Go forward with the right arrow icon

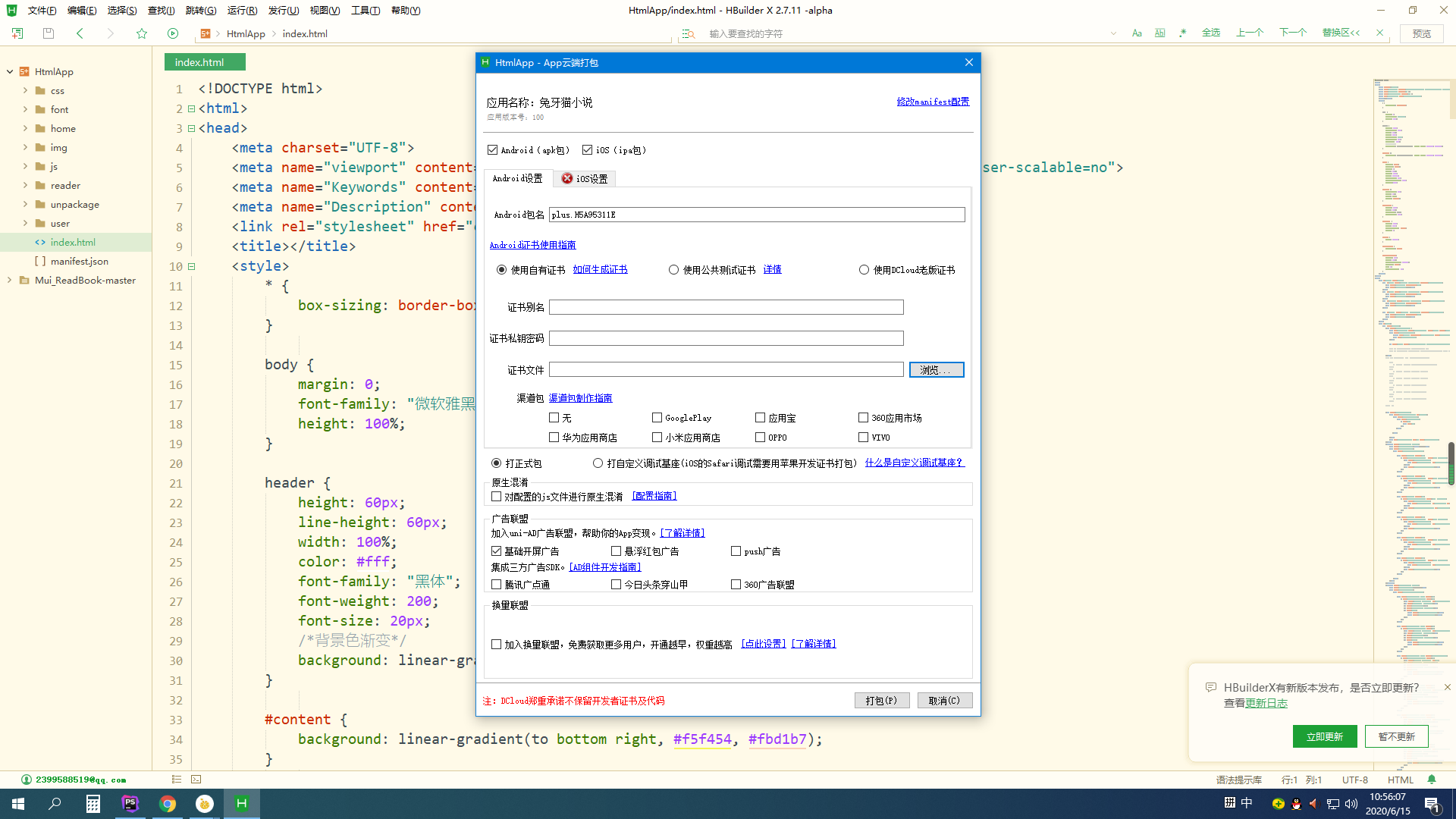(x=111, y=33)
